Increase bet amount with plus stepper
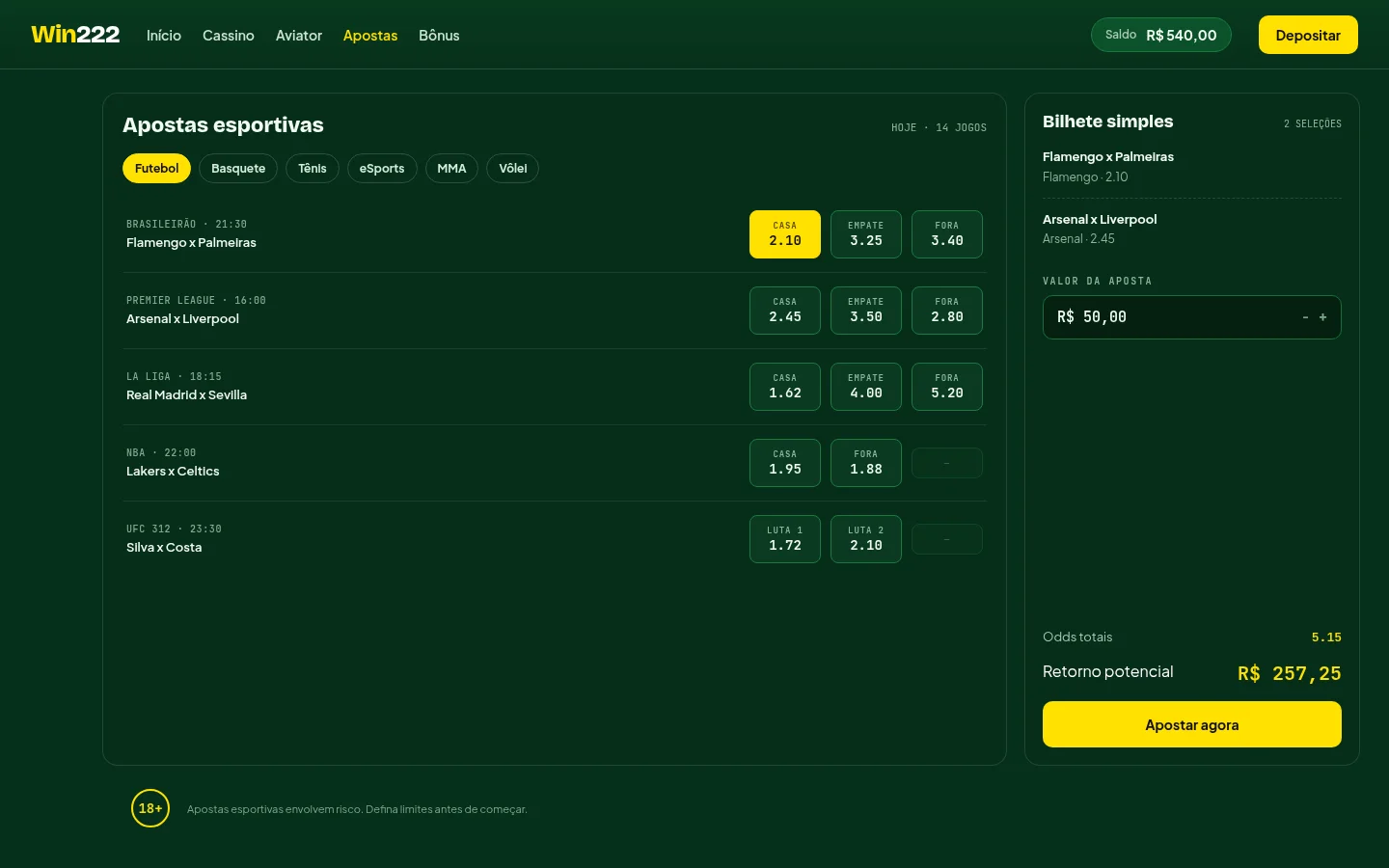The width and height of the screenshot is (1389, 868). click(x=1322, y=317)
